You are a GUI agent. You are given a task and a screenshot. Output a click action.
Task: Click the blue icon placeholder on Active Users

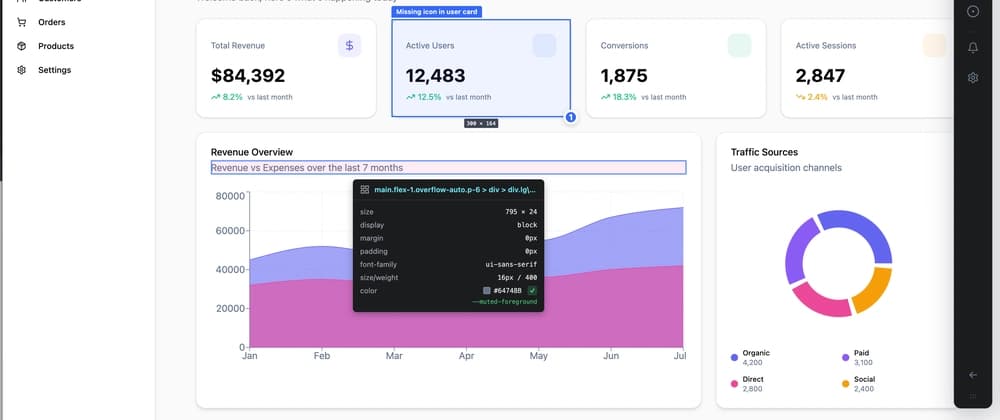[544, 45]
